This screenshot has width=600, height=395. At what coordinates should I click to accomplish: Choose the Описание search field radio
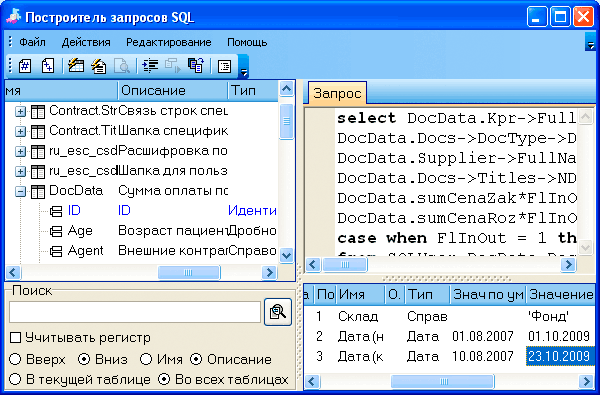(196, 359)
